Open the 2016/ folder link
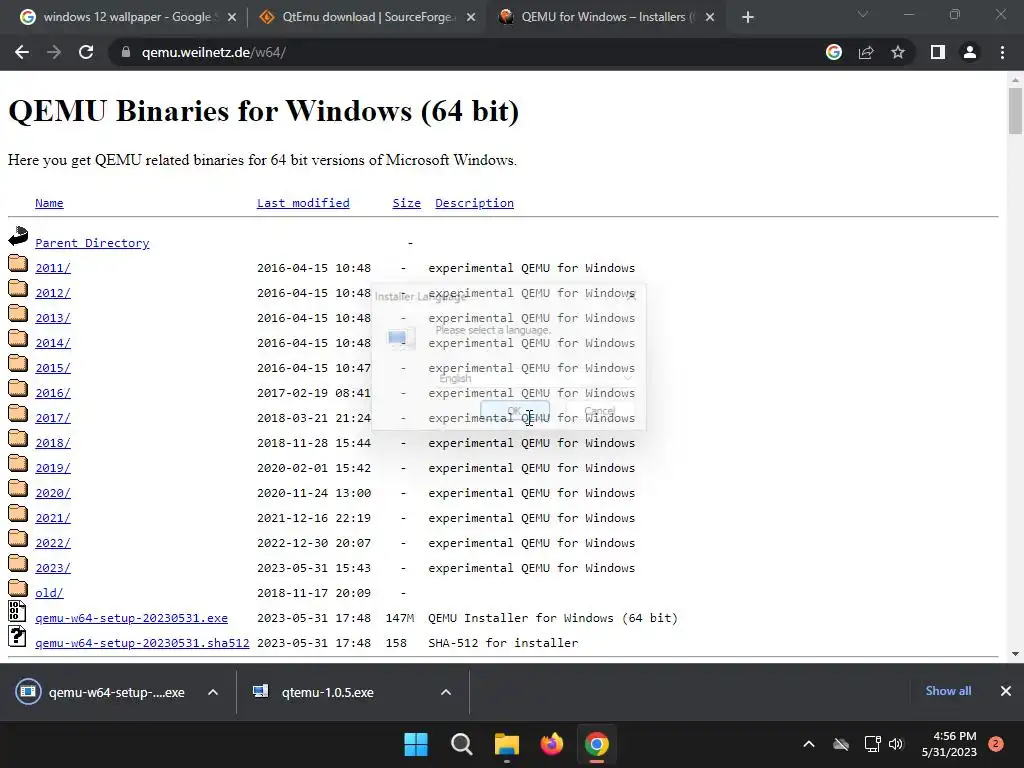The width and height of the screenshot is (1024, 768). [53, 393]
